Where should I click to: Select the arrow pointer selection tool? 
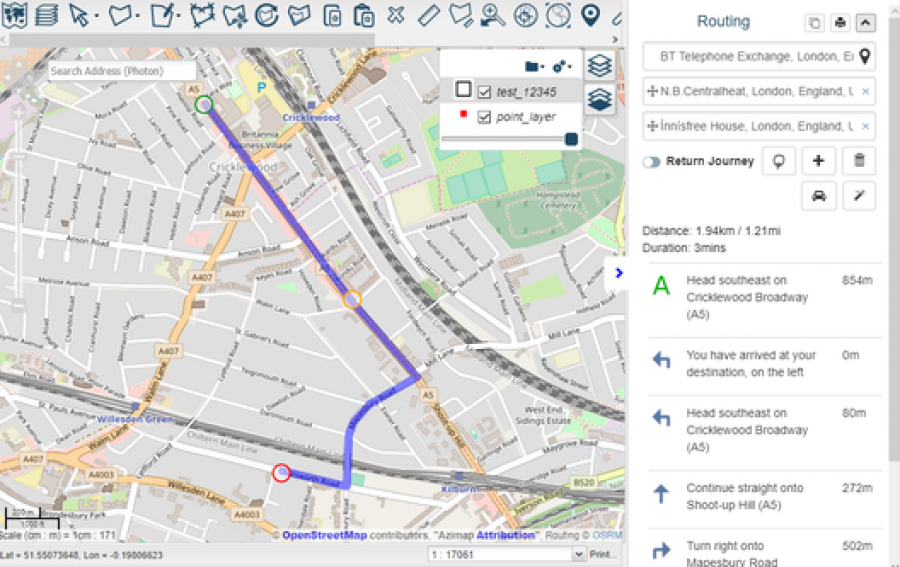[x=78, y=15]
